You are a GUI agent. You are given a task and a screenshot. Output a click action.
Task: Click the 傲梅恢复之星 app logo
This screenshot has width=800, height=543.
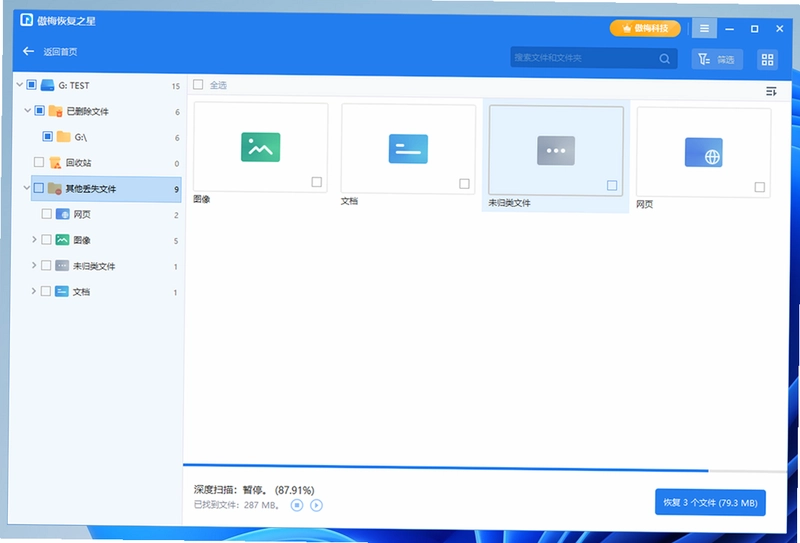click(26, 20)
